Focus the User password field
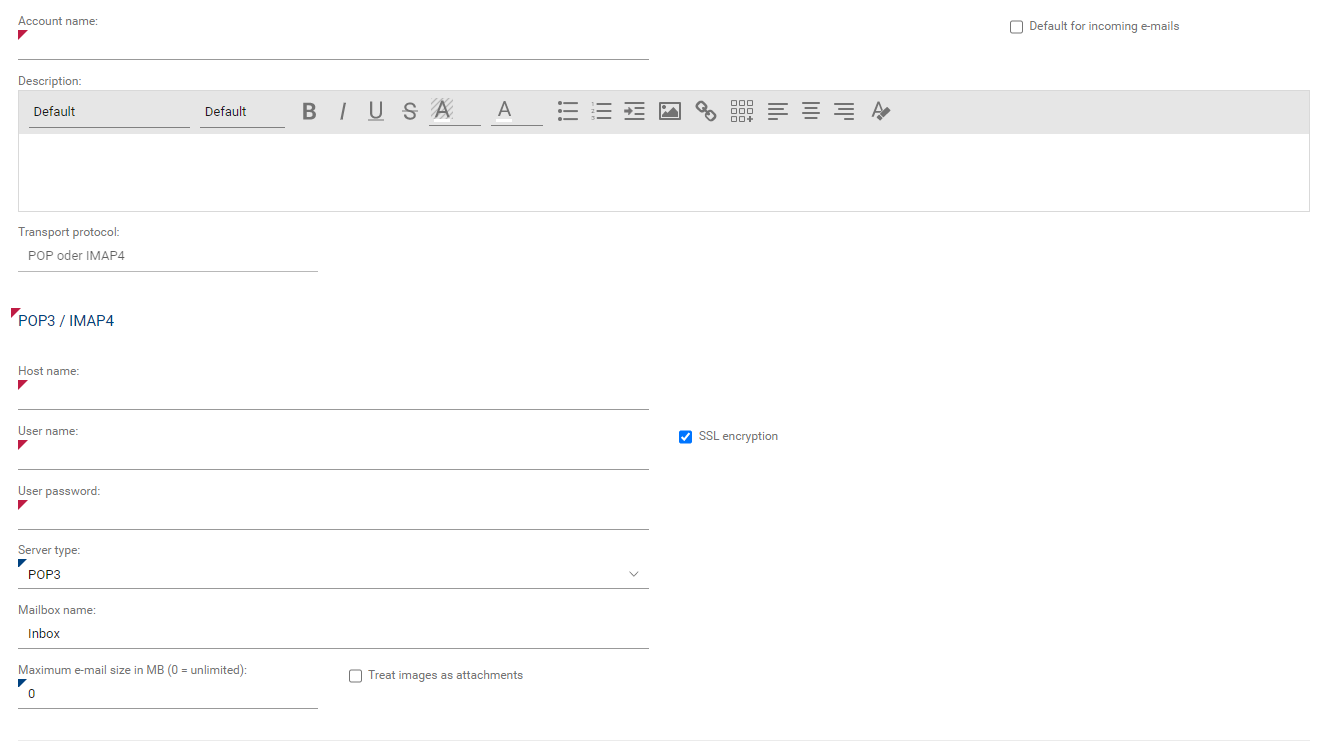The width and height of the screenshot is (1323, 750). pos(333,515)
